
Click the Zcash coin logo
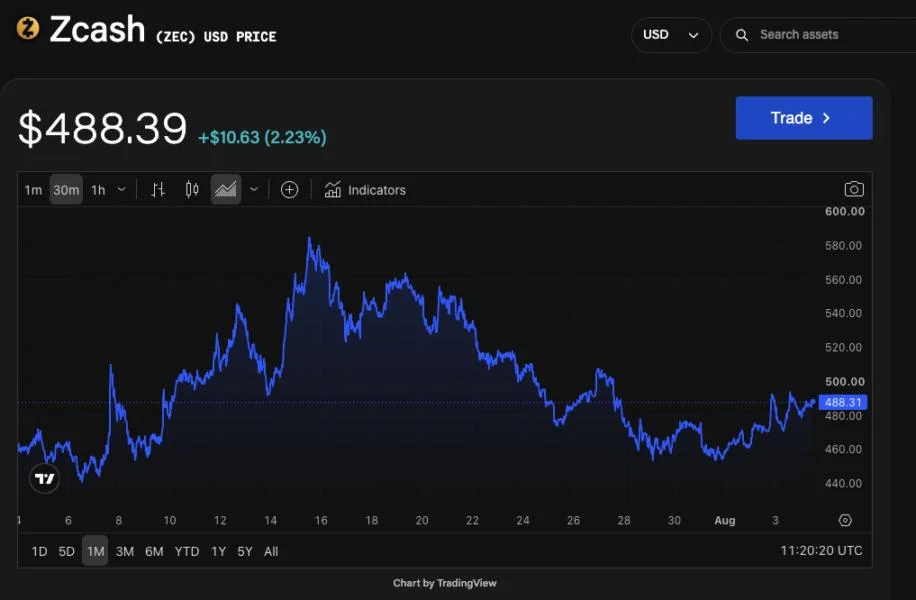[27, 28]
